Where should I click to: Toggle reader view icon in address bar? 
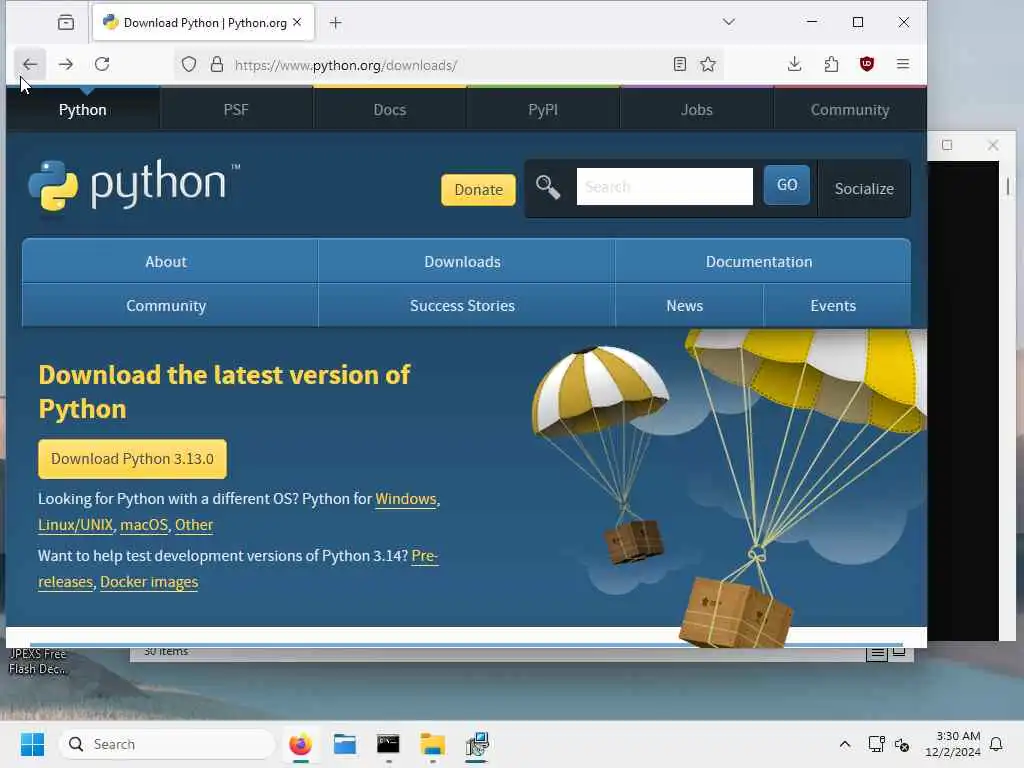(x=679, y=64)
